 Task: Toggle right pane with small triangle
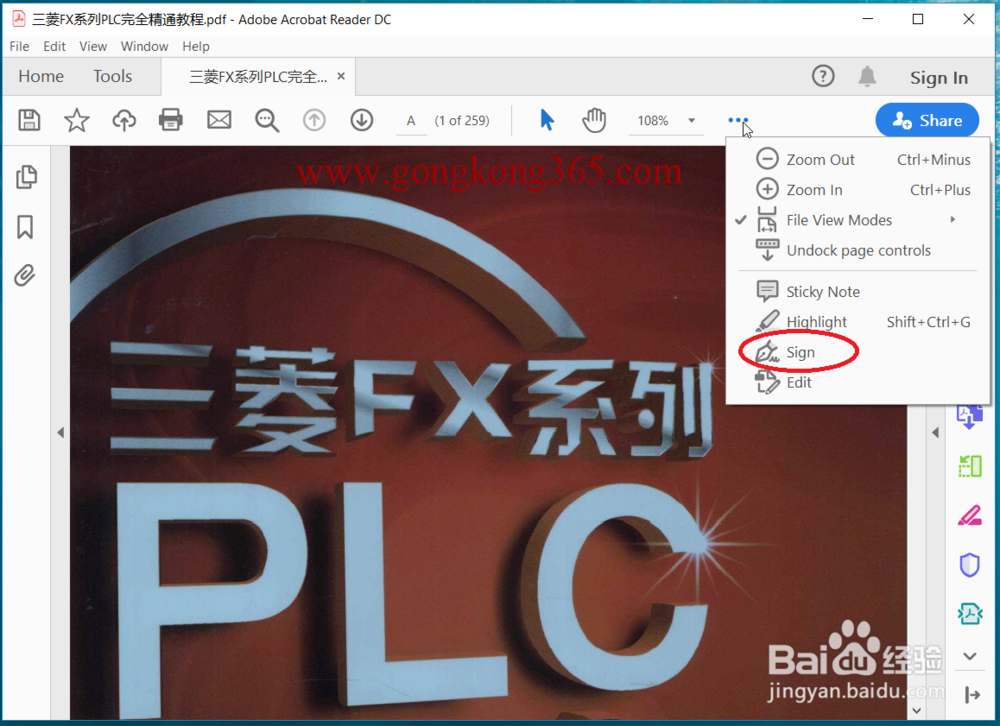pyautogui.click(x=935, y=433)
